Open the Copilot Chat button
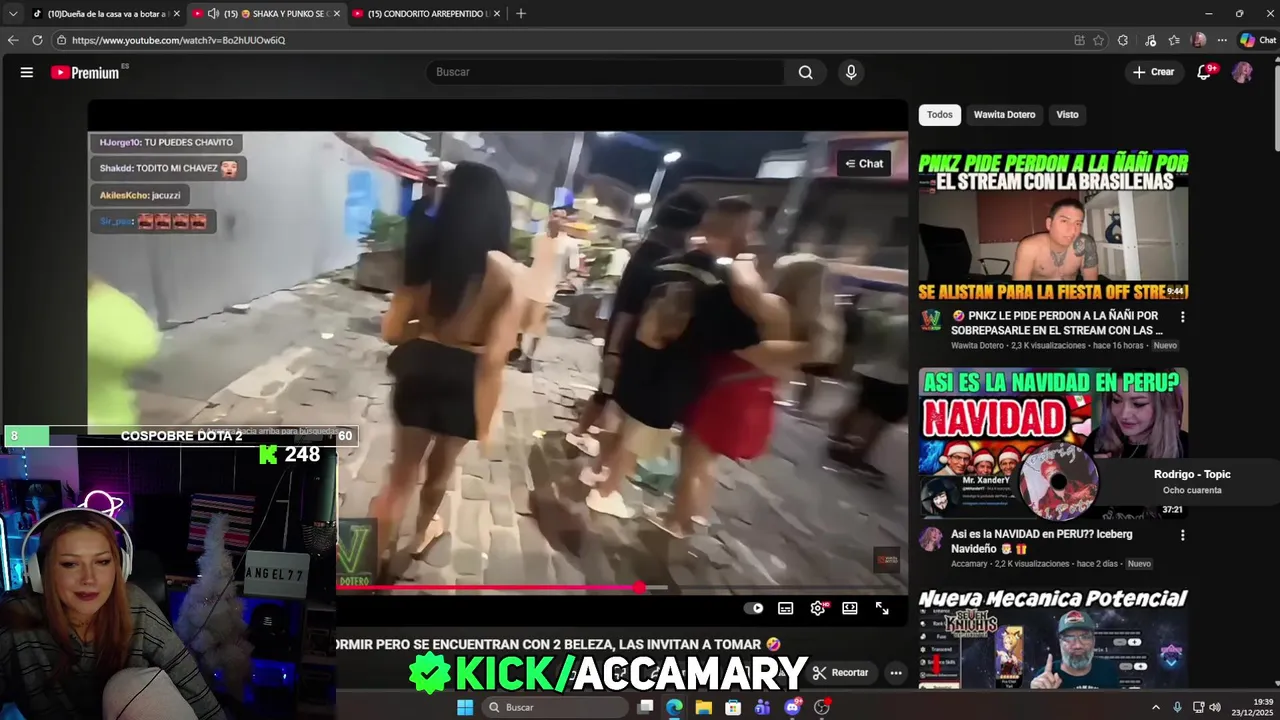The width and height of the screenshot is (1280, 720). (x=1258, y=40)
